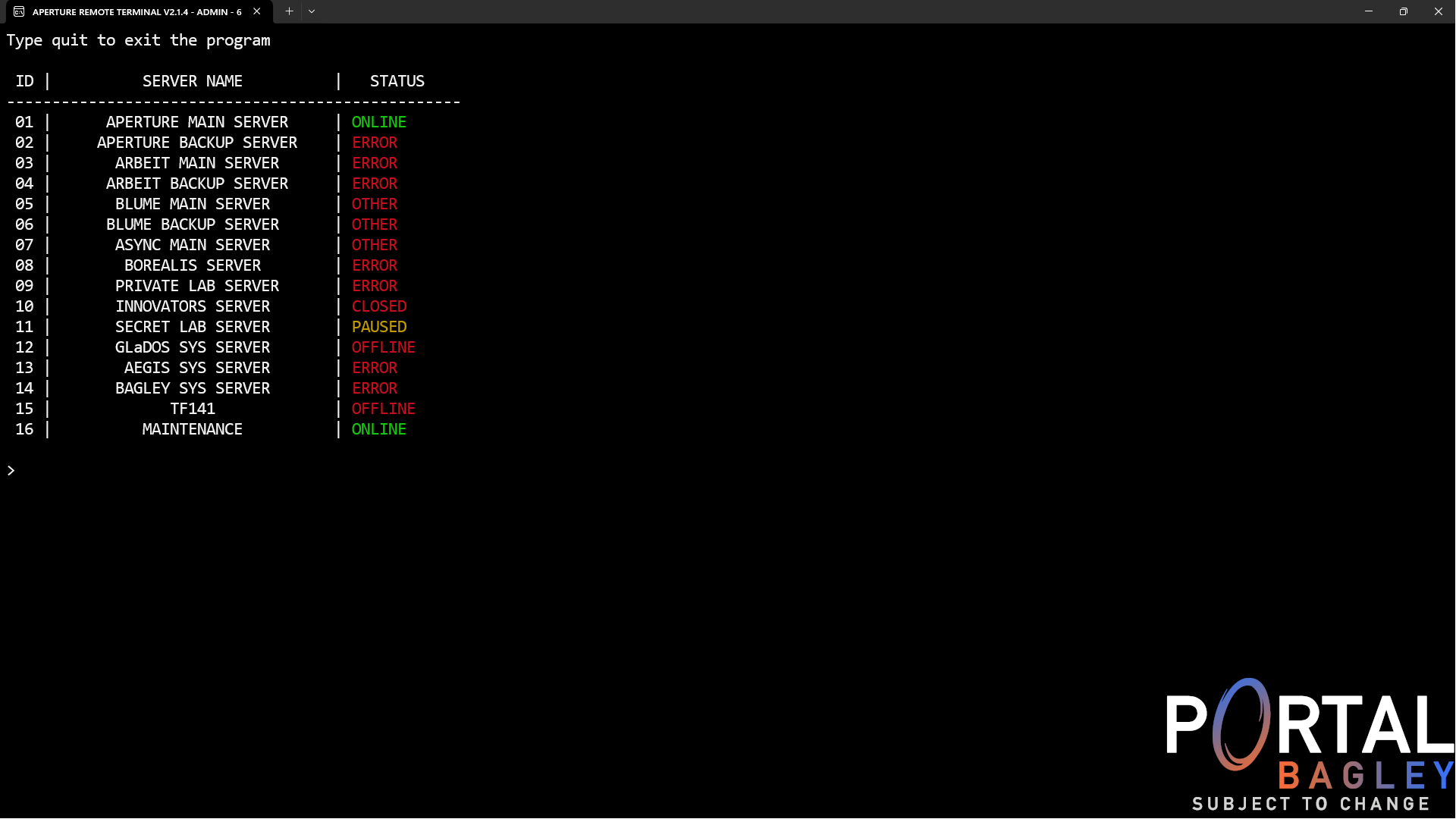Select the SECRET LAB SERVER with PAUSED status
This screenshot has width=1456, height=819.
(x=192, y=326)
